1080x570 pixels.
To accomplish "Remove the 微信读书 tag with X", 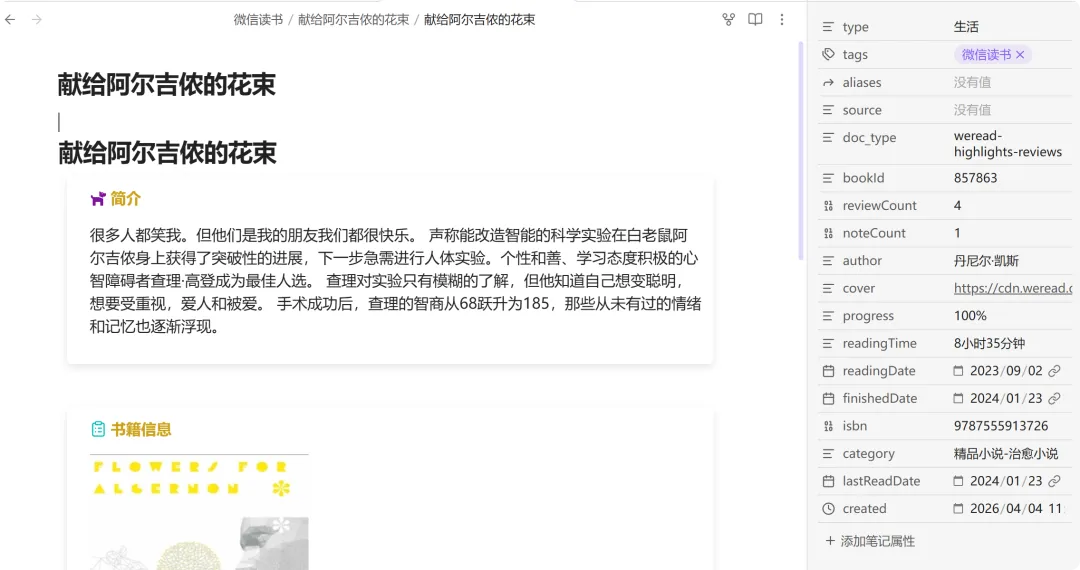I will pyautogui.click(x=1020, y=54).
